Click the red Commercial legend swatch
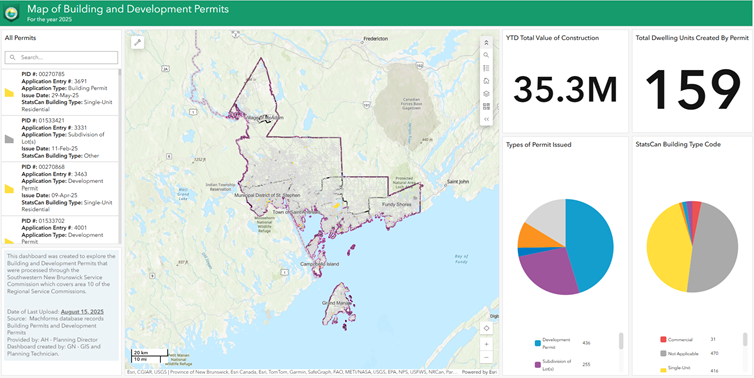This screenshot has width=754, height=378. pyautogui.click(x=663, y=340)
